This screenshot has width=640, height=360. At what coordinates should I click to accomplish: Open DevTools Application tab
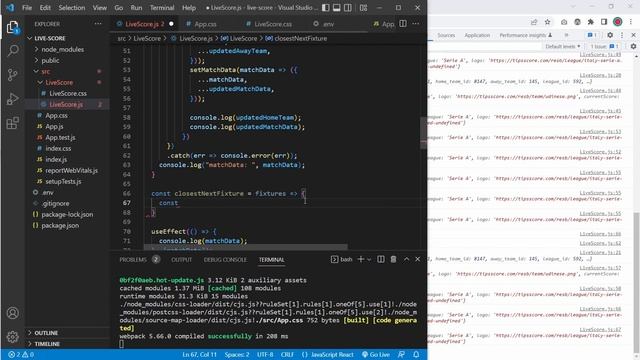tap(477, 36)
